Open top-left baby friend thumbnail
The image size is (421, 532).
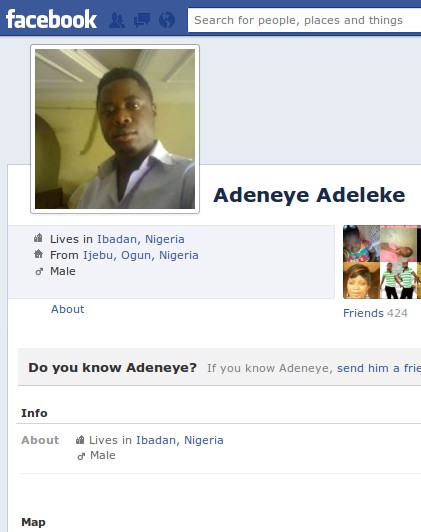(361, 243)
